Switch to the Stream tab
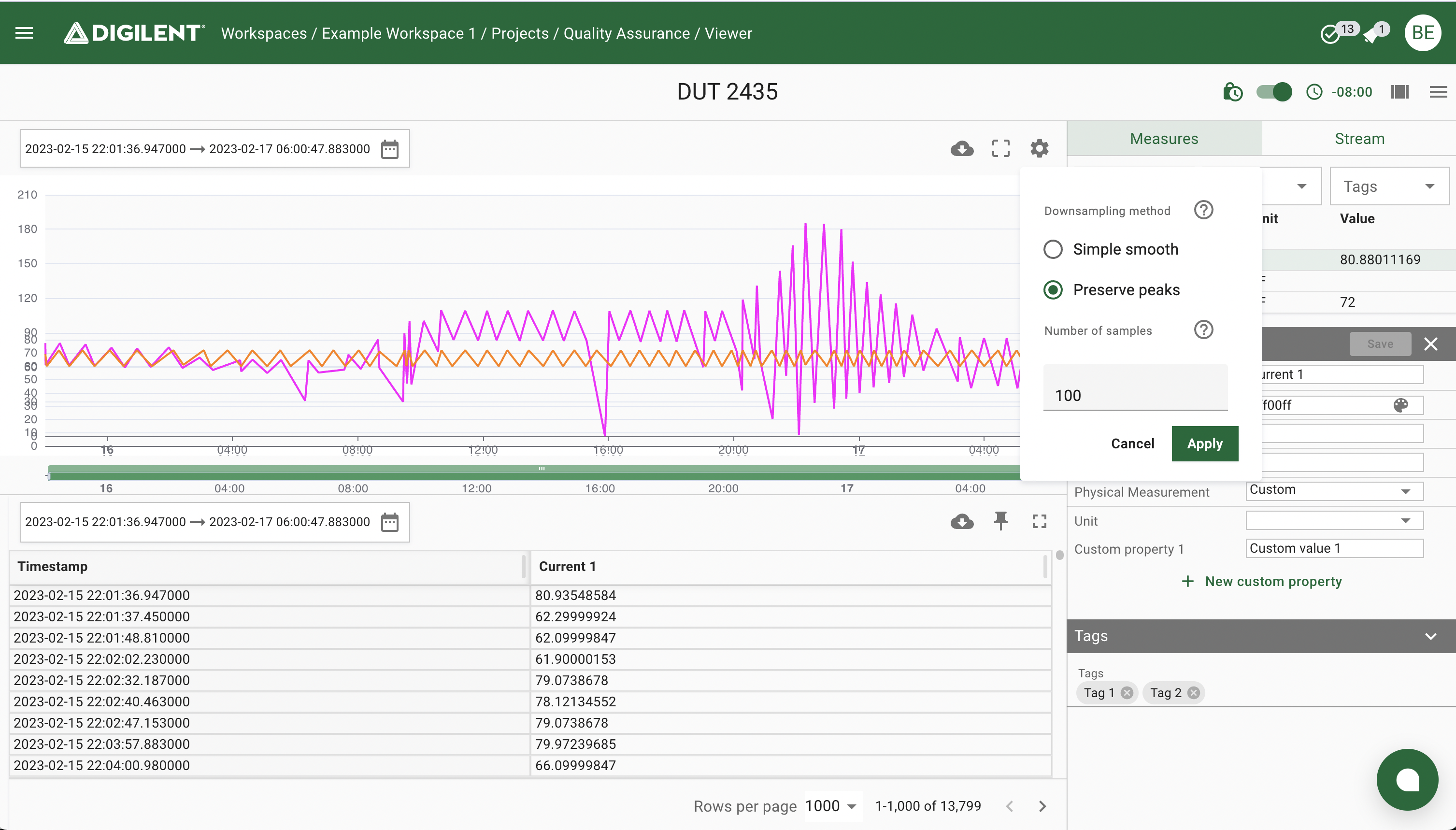The height and width of the screenshot is (830, 1456). point(1359,139)
